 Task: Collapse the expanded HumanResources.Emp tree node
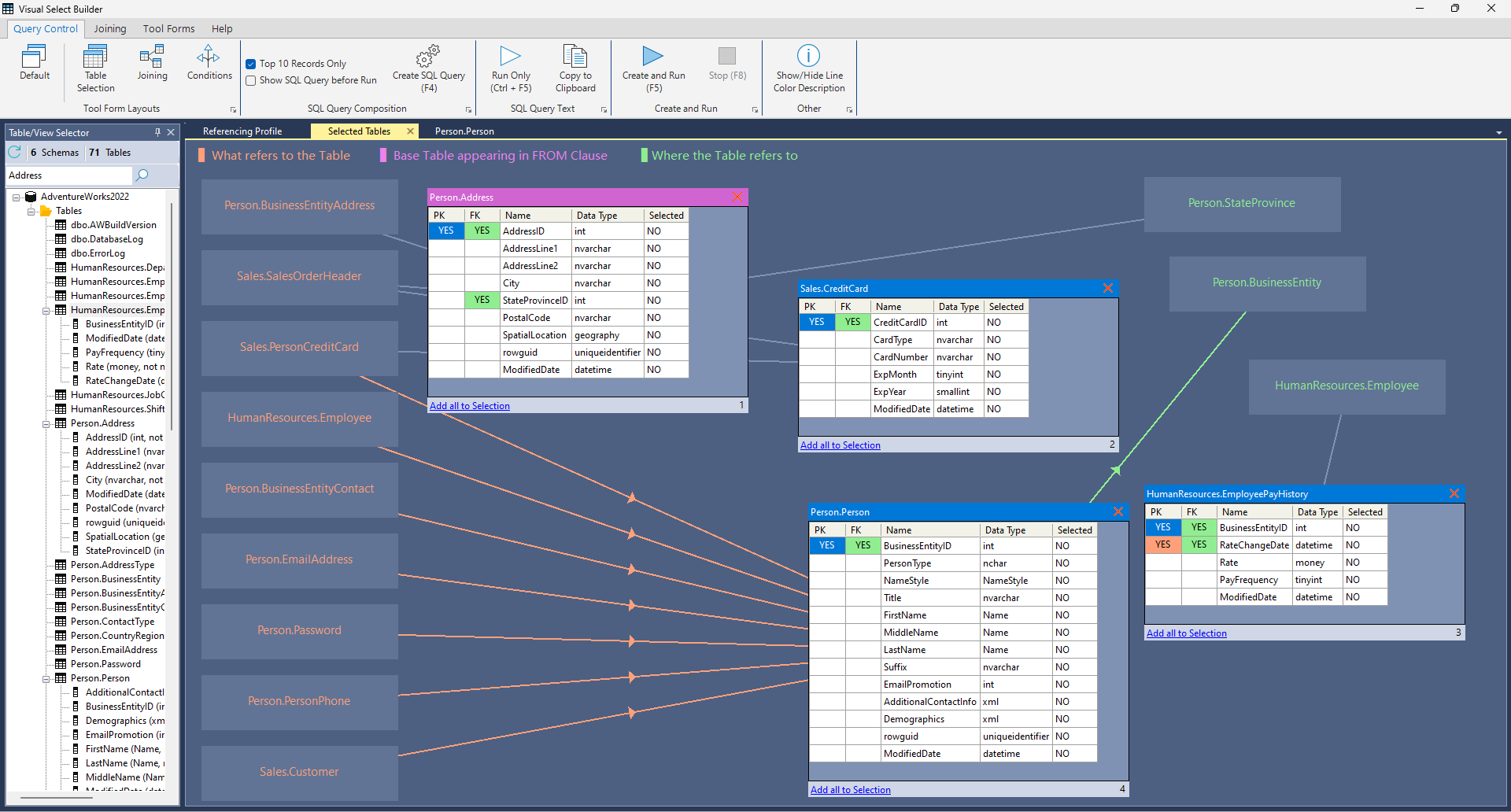point(46,311)
